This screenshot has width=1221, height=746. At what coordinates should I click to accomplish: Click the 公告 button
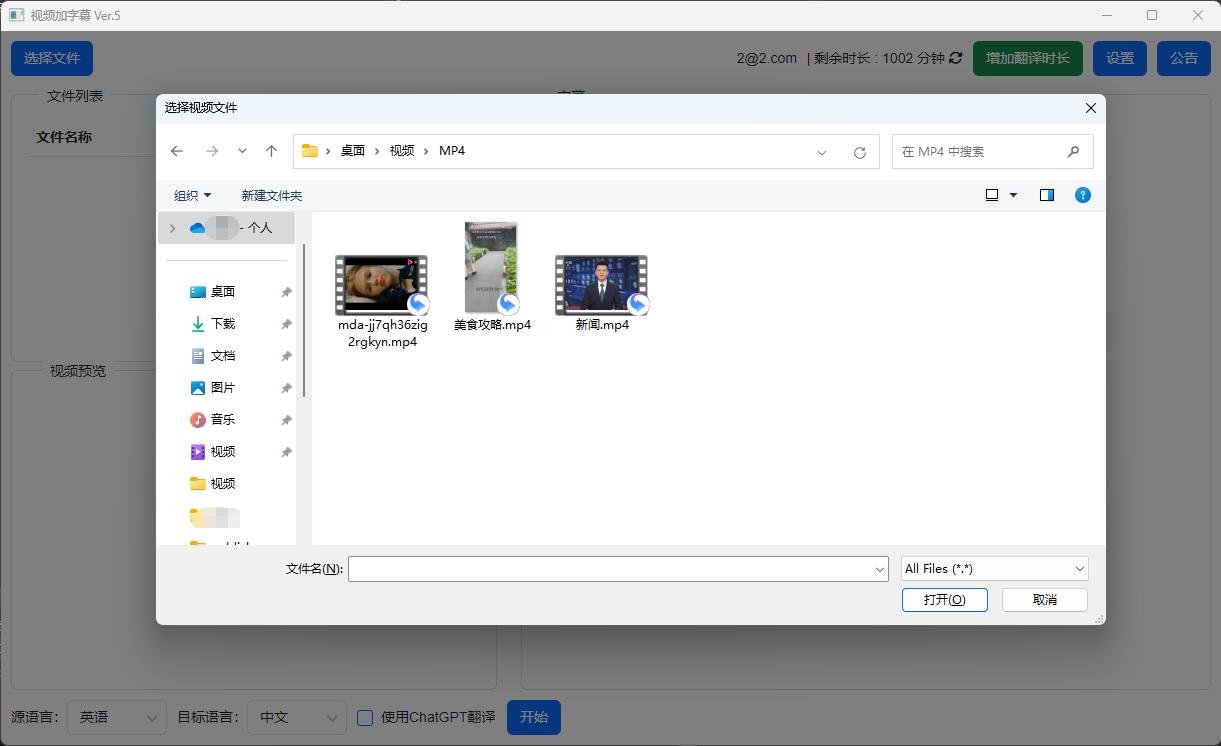(1183, 58)
